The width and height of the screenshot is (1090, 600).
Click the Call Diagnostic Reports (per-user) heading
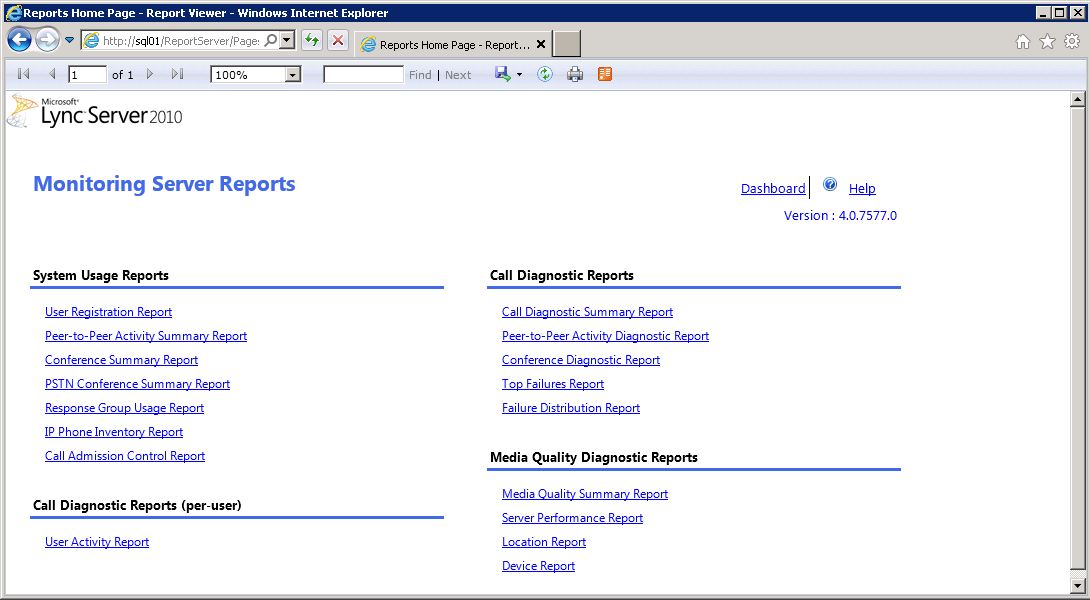[137, 505]
